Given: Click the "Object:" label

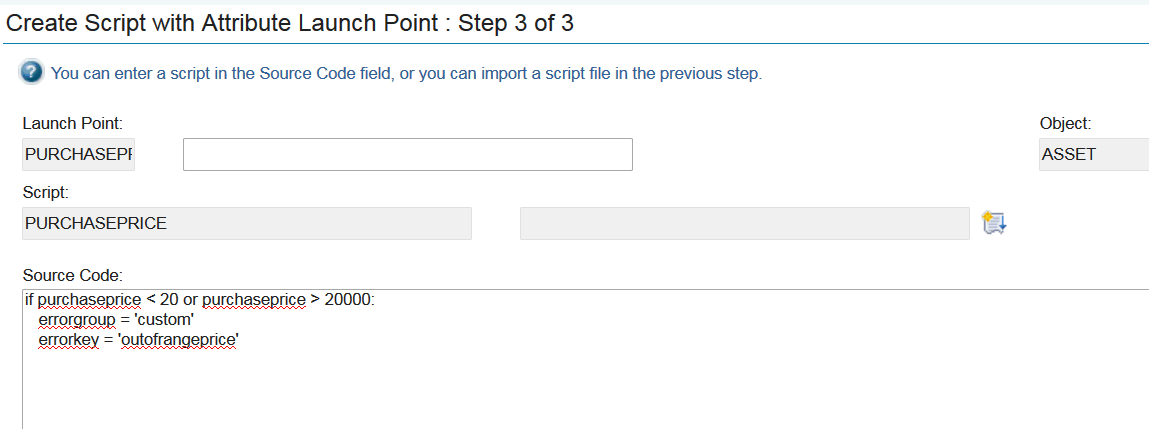Looking at the screenshot, I should click(x=1065, y=123).
